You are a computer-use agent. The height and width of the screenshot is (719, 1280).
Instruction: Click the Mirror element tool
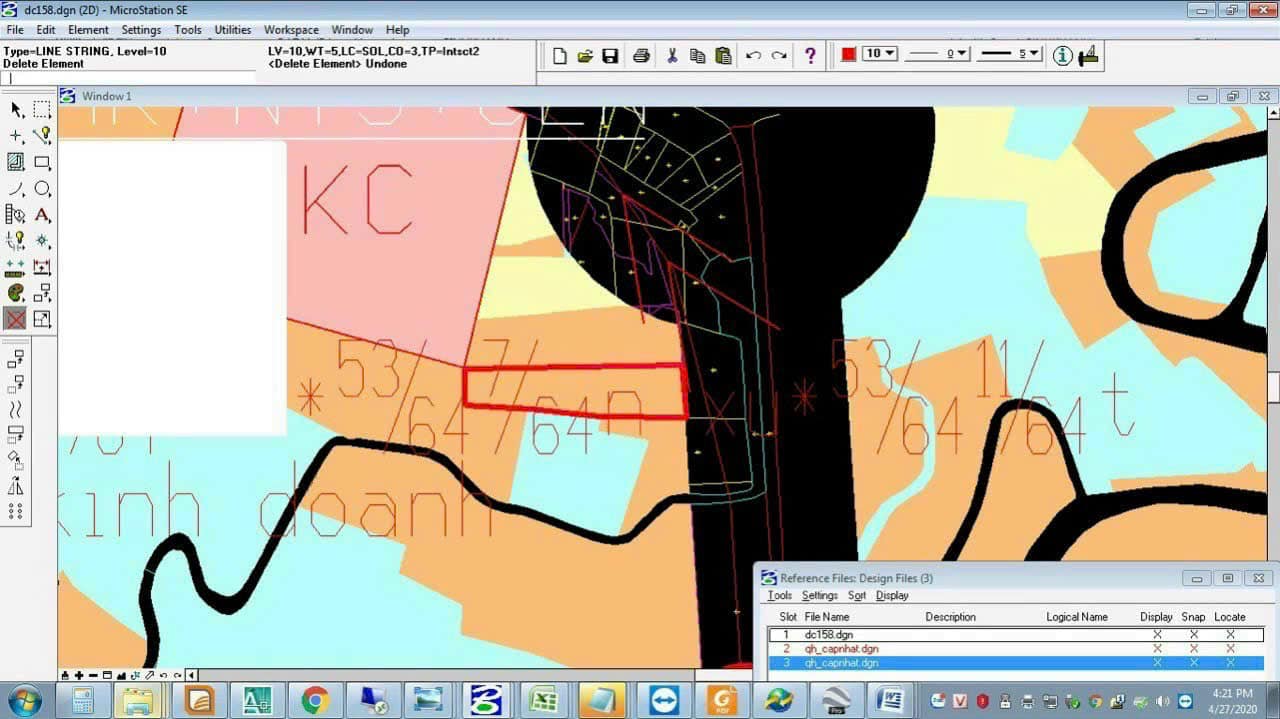(15, 486)
